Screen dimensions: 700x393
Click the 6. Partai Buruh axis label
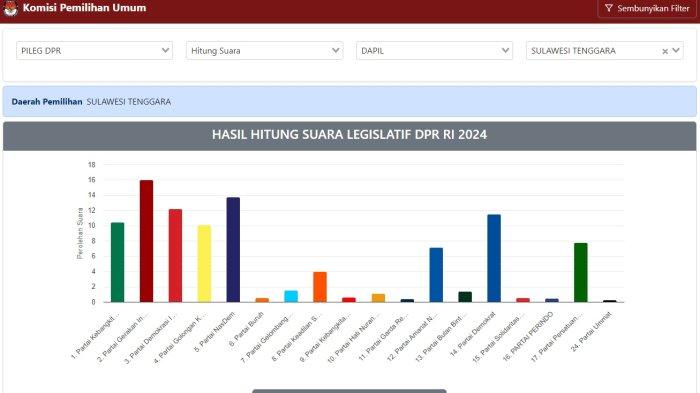(246, 330)
